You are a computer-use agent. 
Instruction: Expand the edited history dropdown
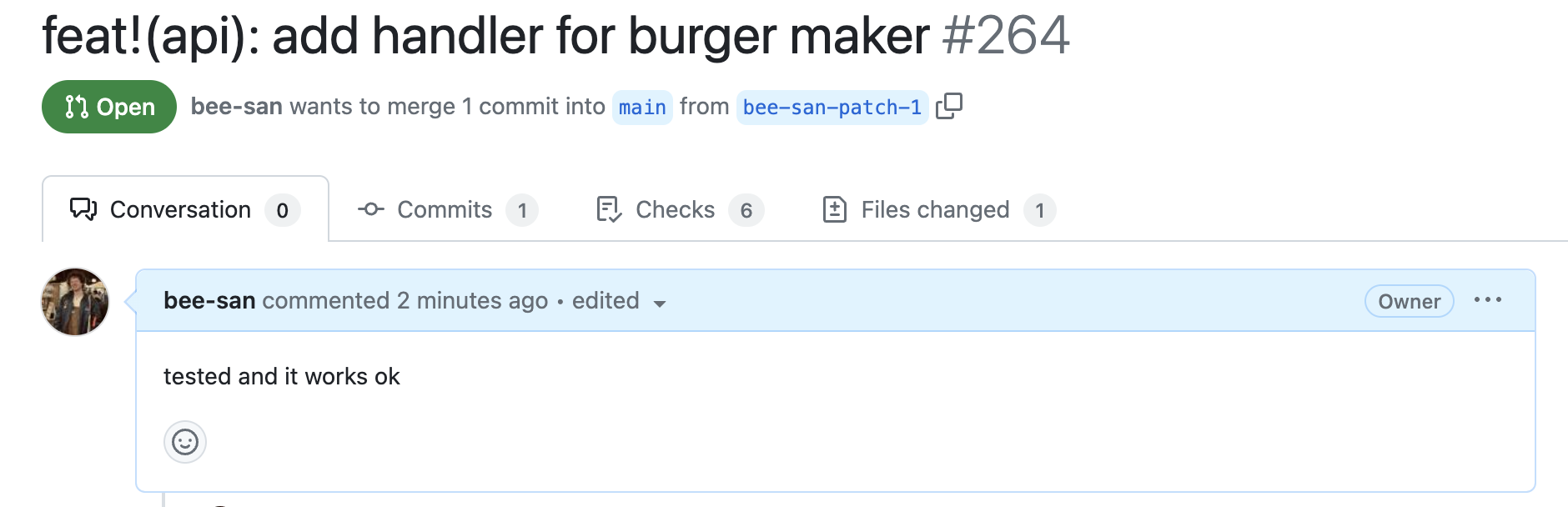point(660,304)
